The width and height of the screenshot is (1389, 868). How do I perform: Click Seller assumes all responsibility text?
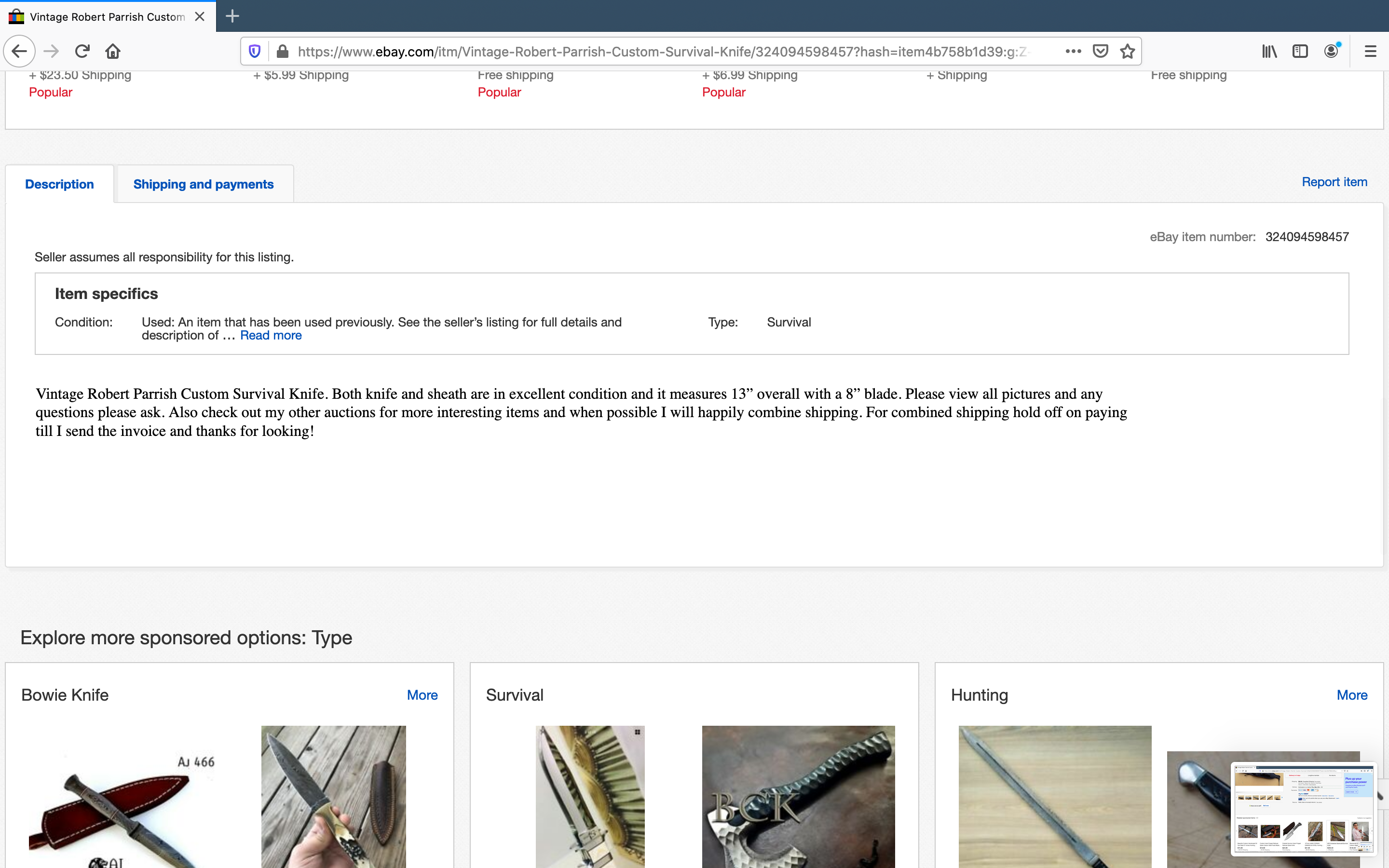(x=164, y=257)
